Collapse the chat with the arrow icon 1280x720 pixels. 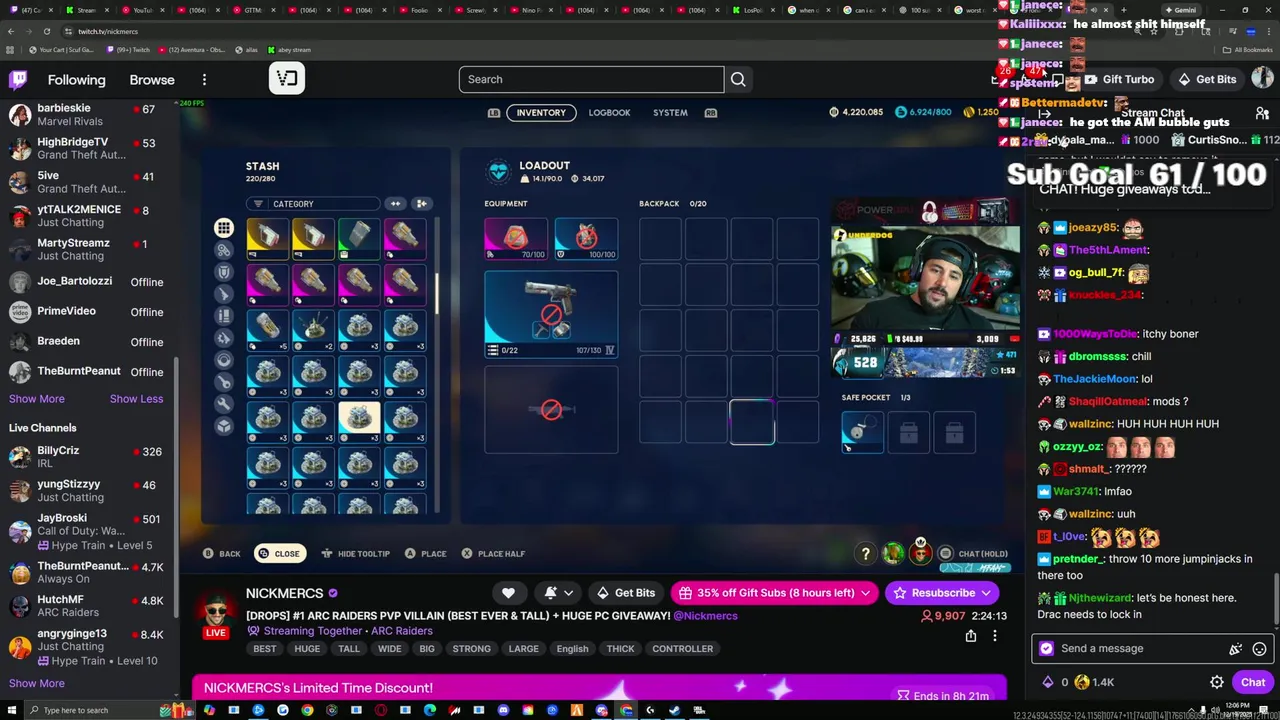click(x=1045, y=113)
